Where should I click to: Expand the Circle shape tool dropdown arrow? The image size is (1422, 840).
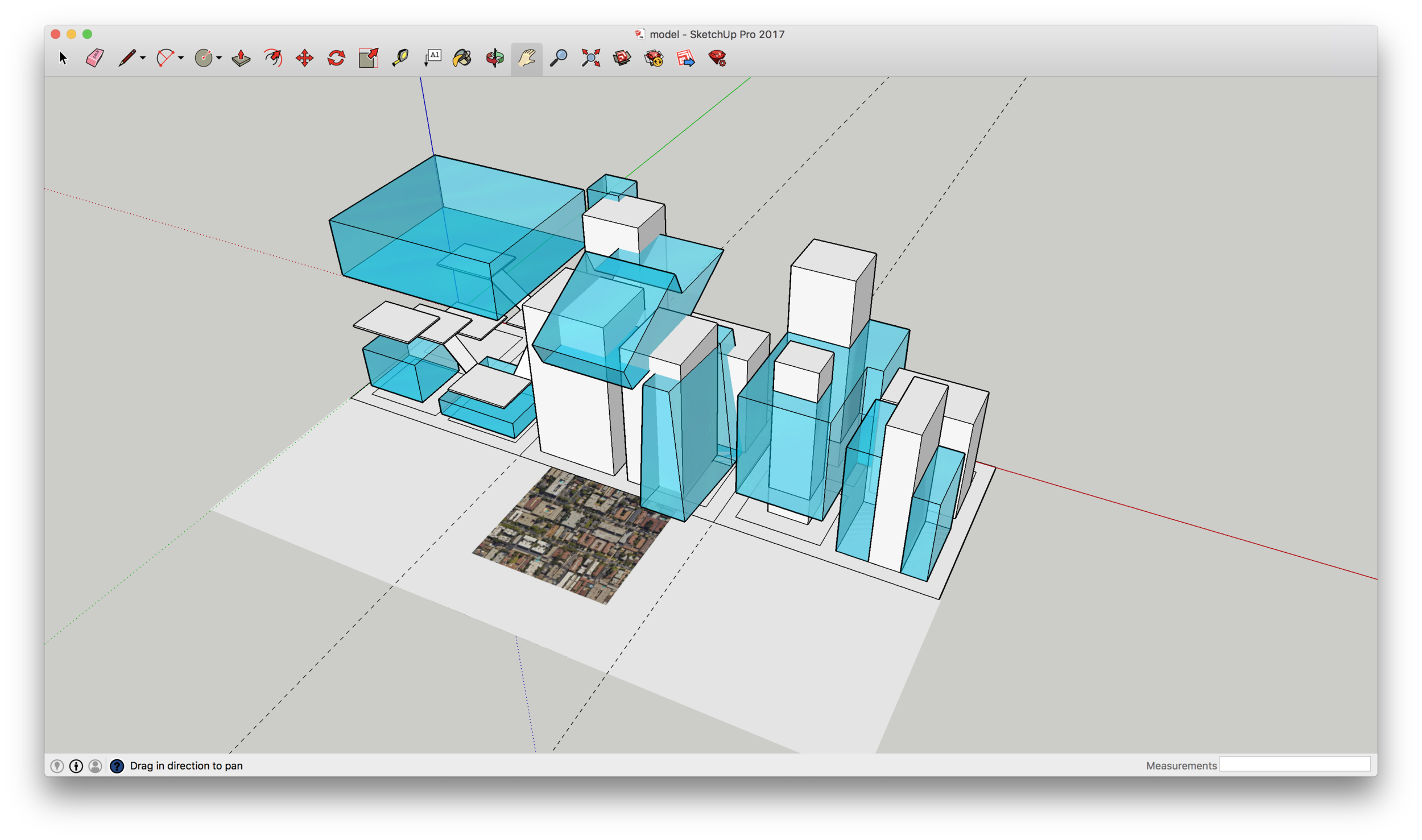click(x=219, y=58)
